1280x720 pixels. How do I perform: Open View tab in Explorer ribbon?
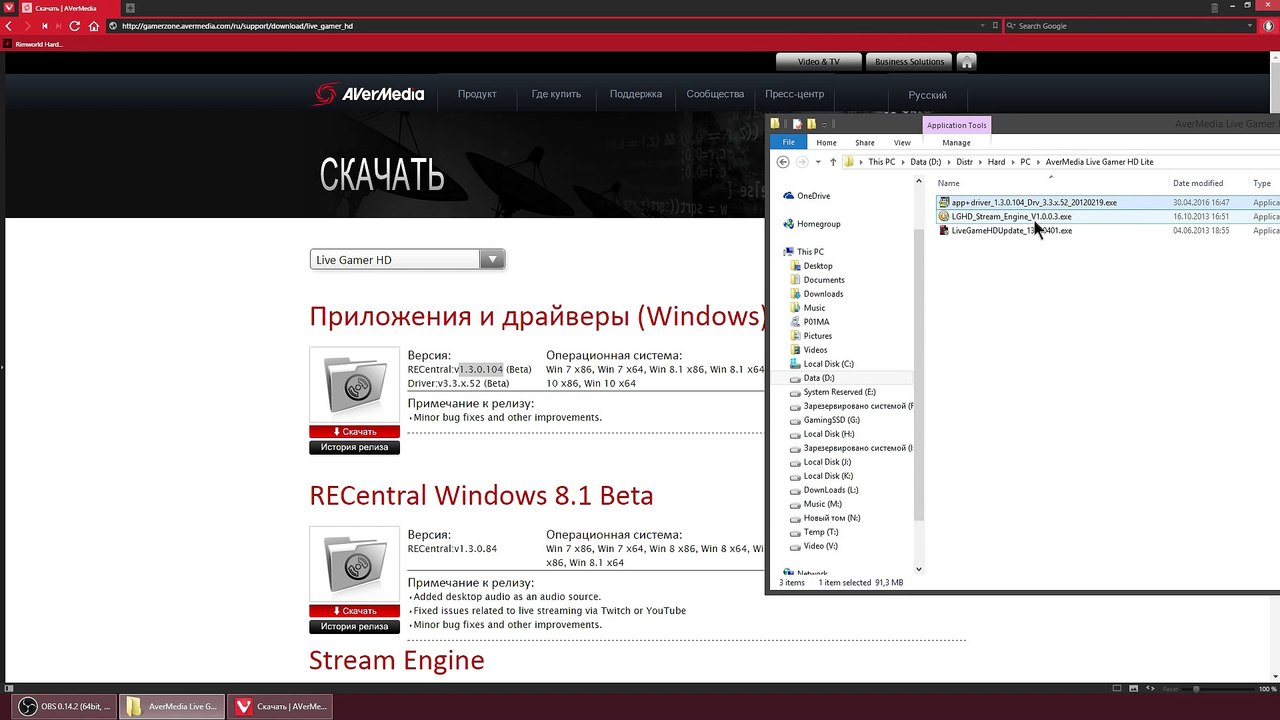902,143
